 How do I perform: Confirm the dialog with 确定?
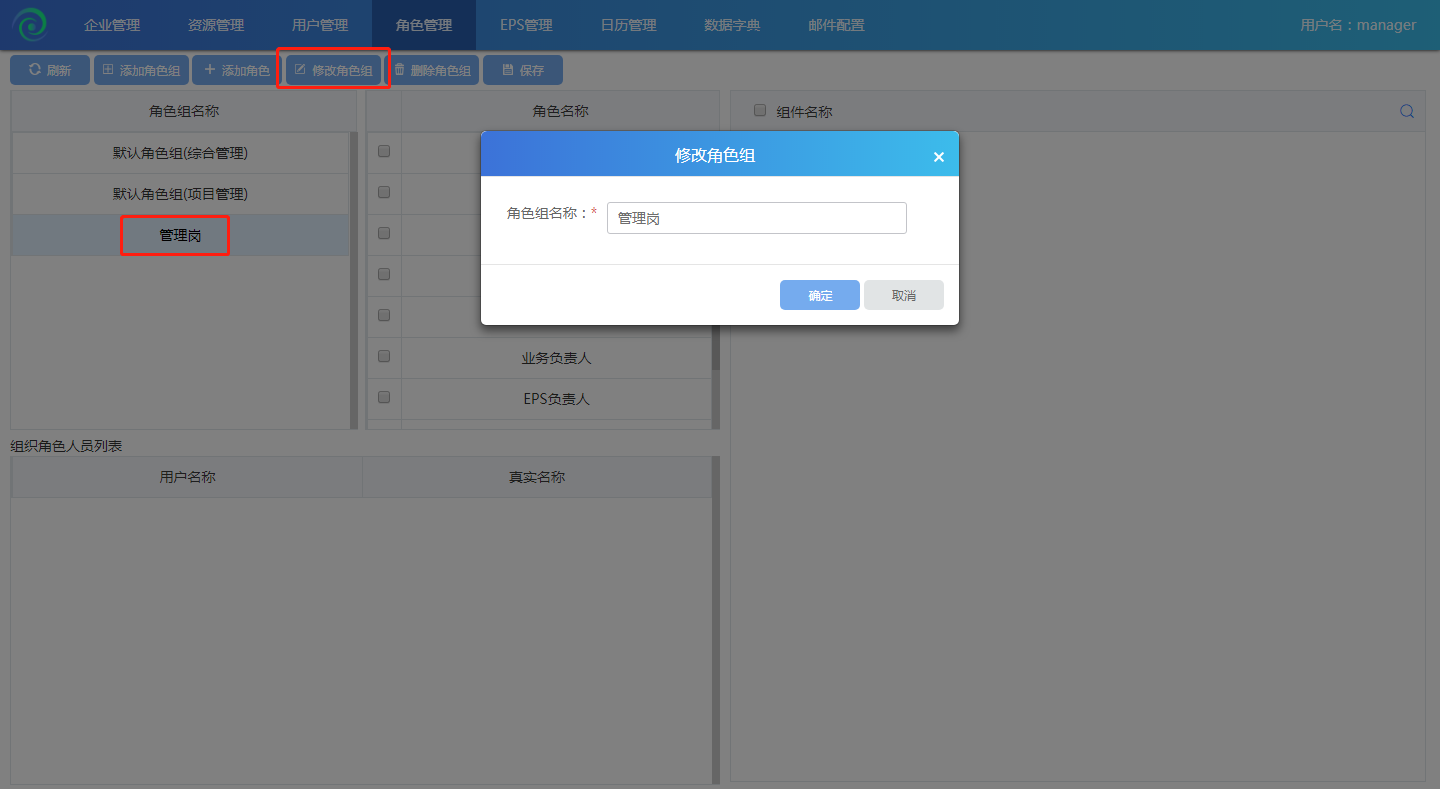(x=819, y=295)
